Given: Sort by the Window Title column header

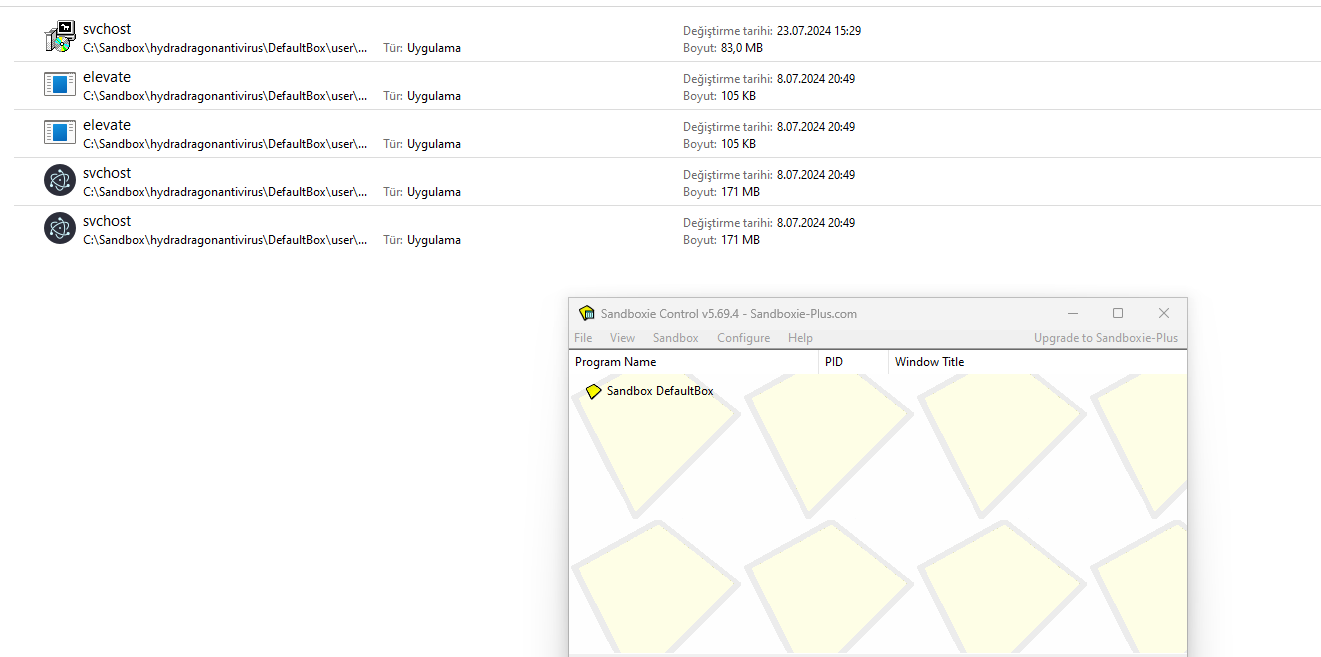Looking at the screenshot, I should (1037, 362).
